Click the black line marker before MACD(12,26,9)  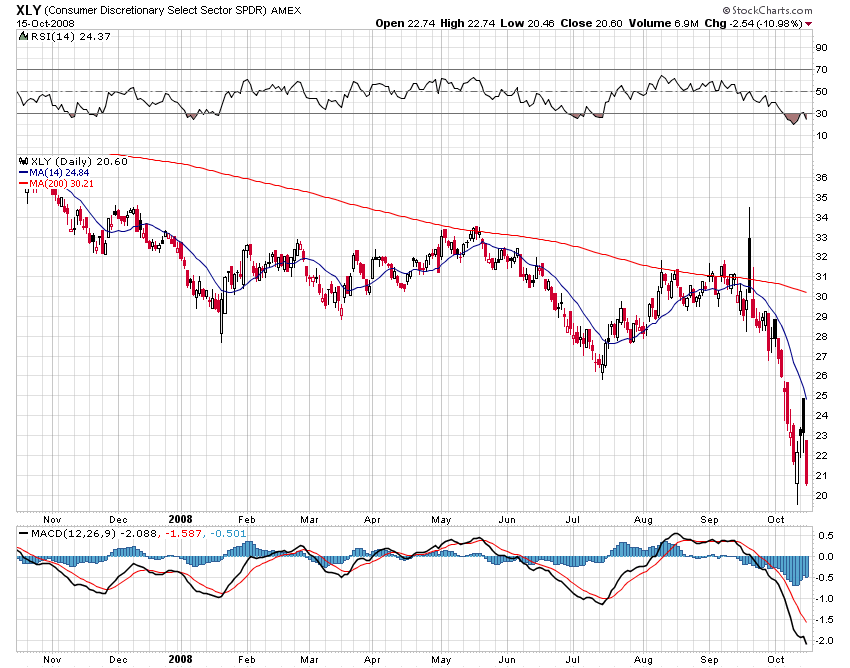[x=23, y=534]
